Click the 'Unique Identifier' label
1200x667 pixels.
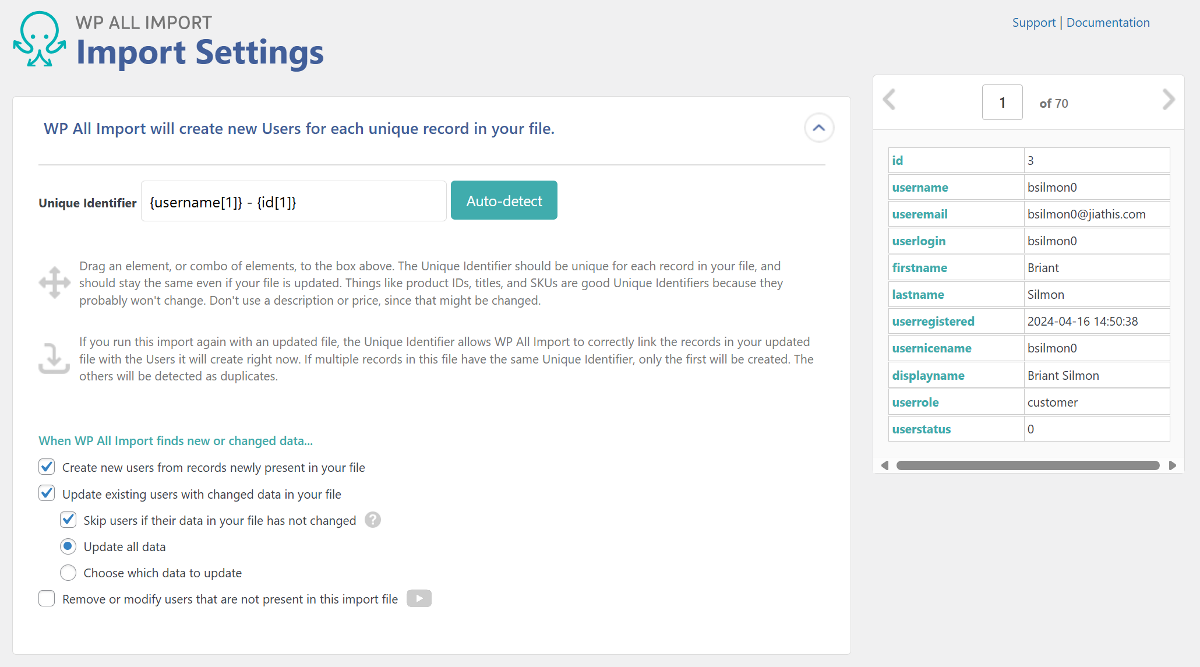pos(88,203)
